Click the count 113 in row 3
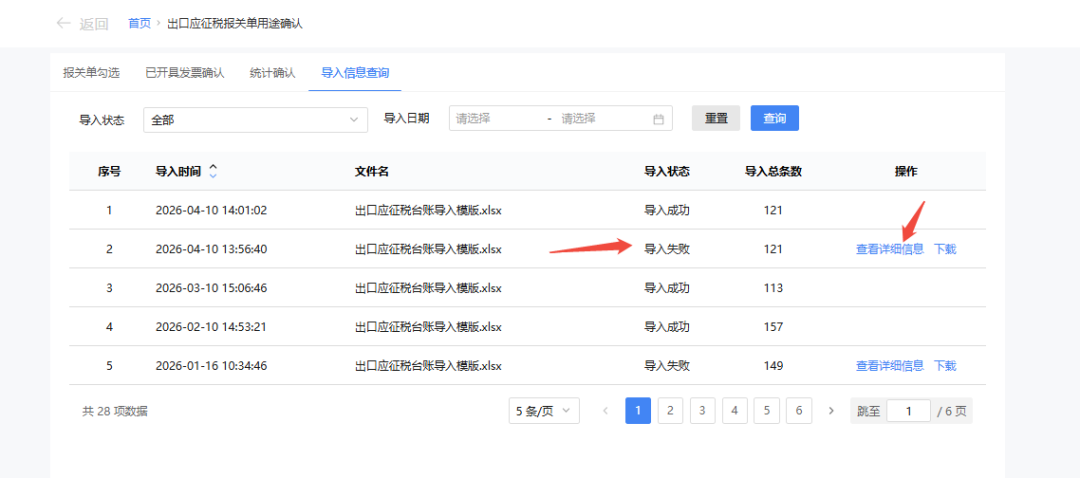The height and width of the screenshot is (478, 1080). [773, 288]
